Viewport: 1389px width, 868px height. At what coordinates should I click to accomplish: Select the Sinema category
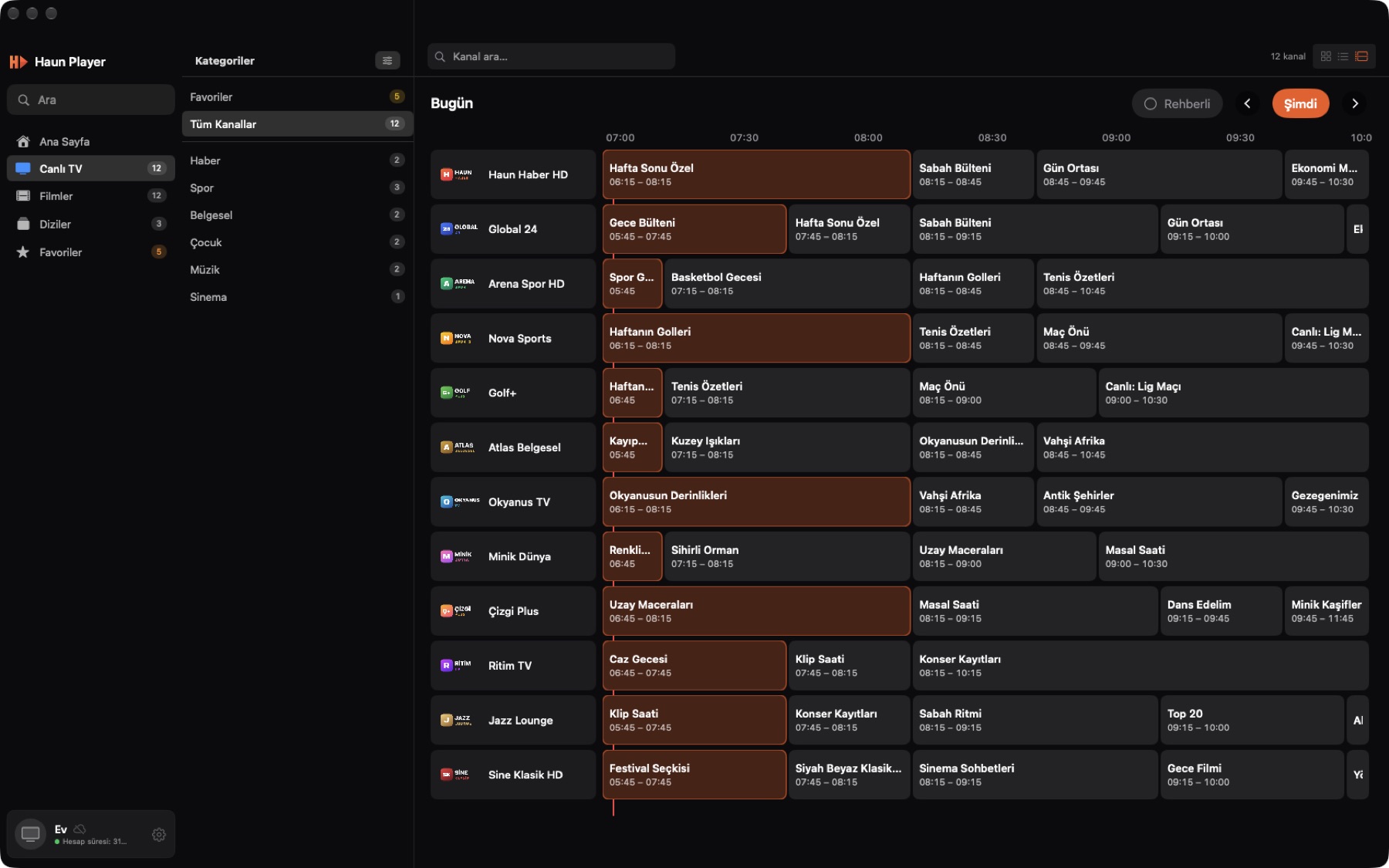[x=297, y=296]
